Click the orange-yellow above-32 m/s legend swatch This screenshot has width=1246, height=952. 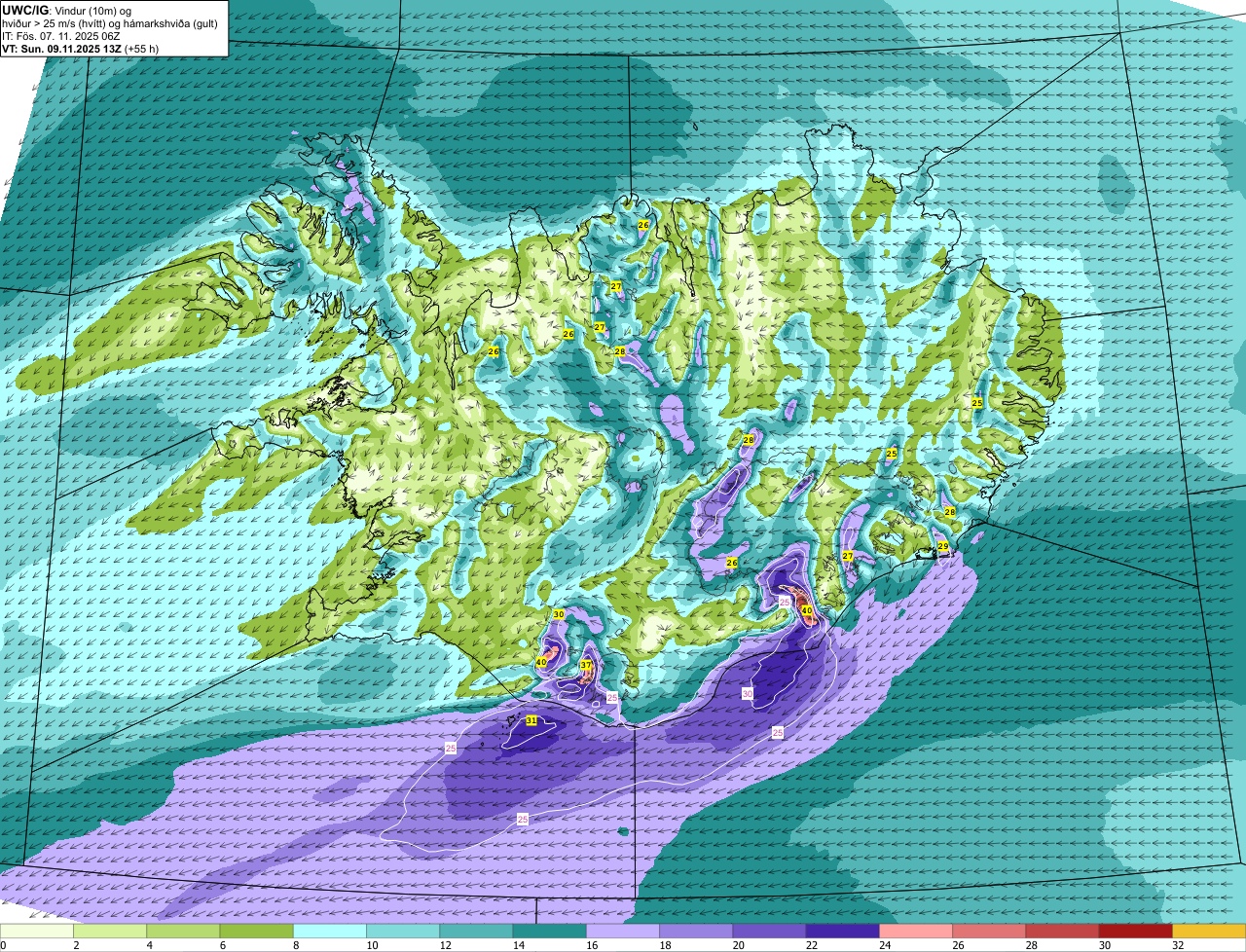tap(1209, 932)
